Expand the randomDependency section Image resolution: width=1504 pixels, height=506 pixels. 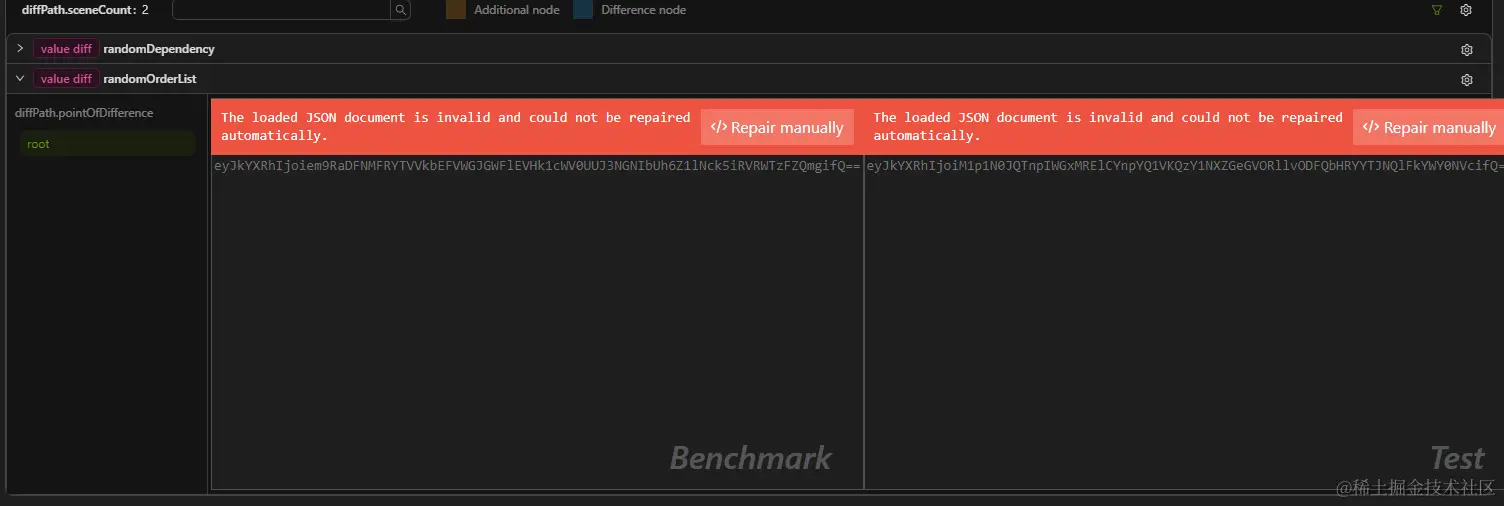pyautogui.click(x=20, y=48)
